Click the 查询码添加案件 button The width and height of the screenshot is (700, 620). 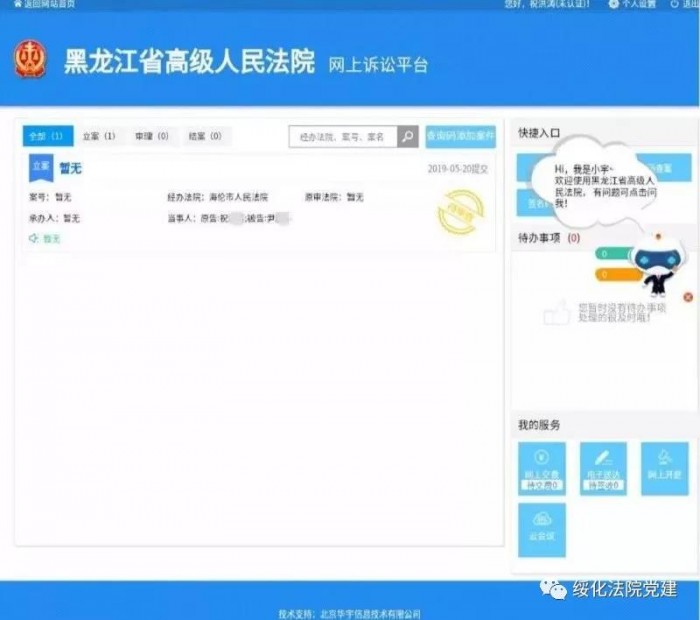(460, 136)
